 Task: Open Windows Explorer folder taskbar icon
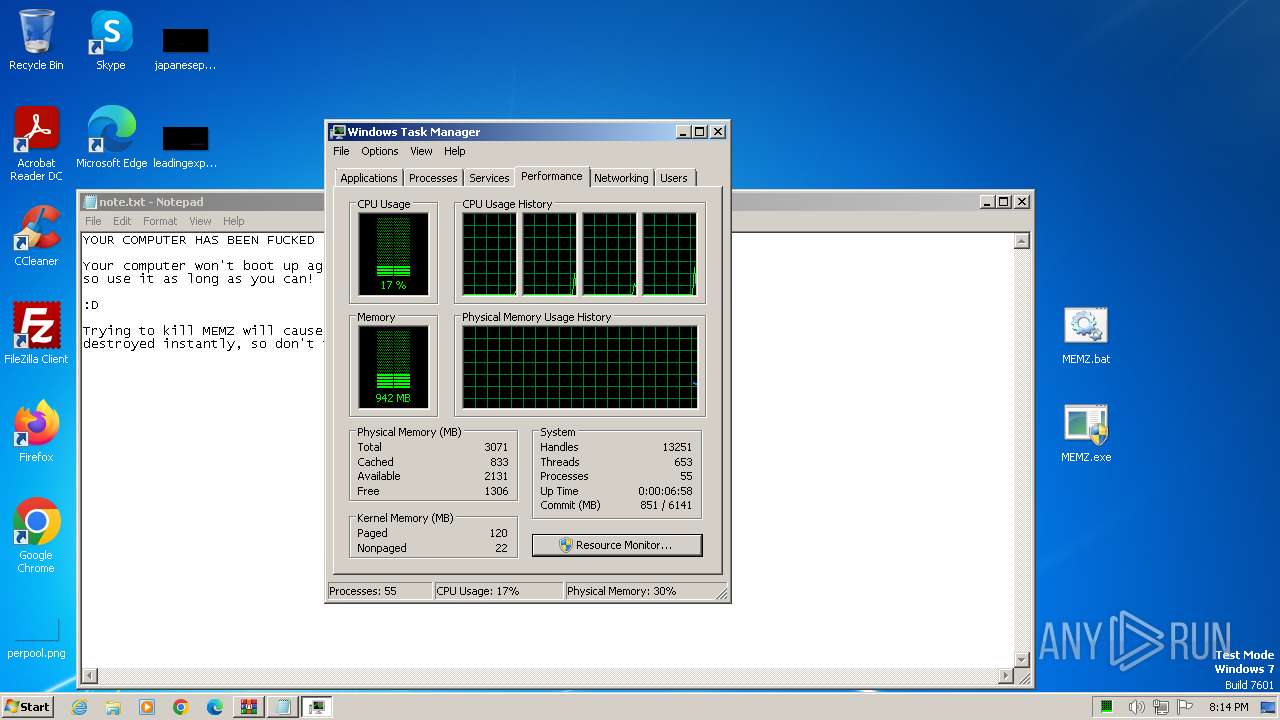(x=113, y=707)
